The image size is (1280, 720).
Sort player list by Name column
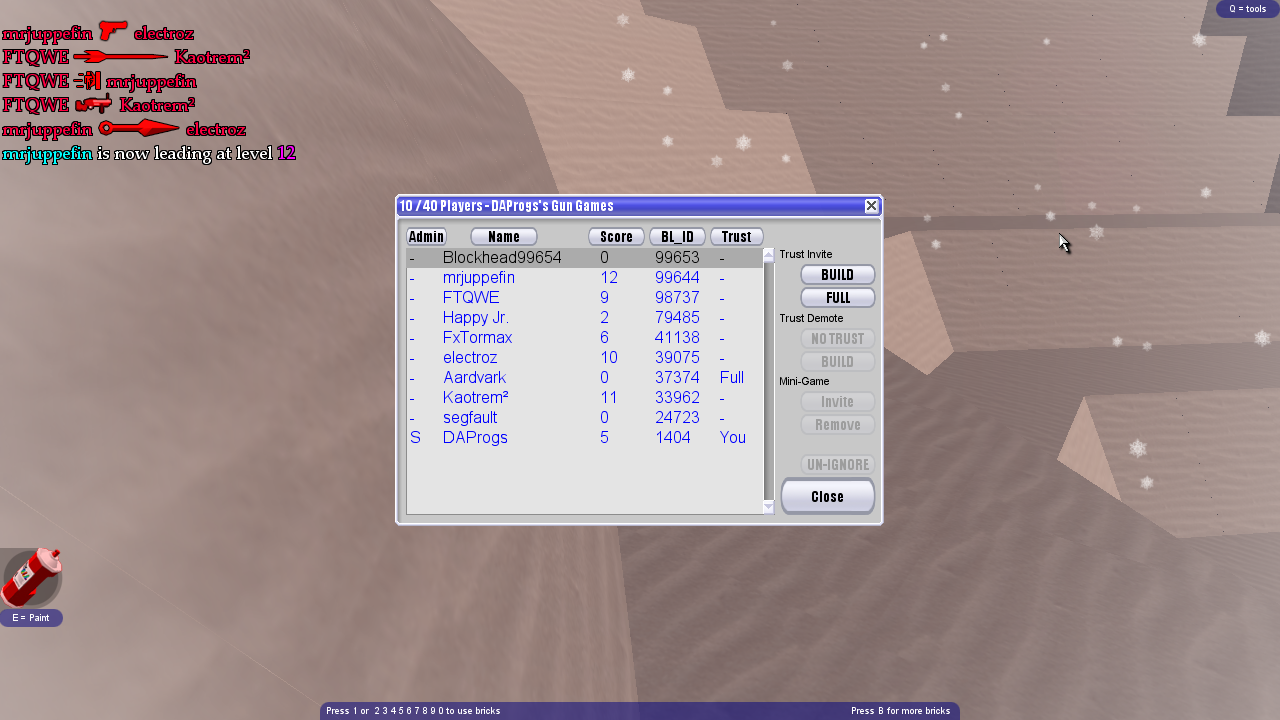tap(504, 237)
